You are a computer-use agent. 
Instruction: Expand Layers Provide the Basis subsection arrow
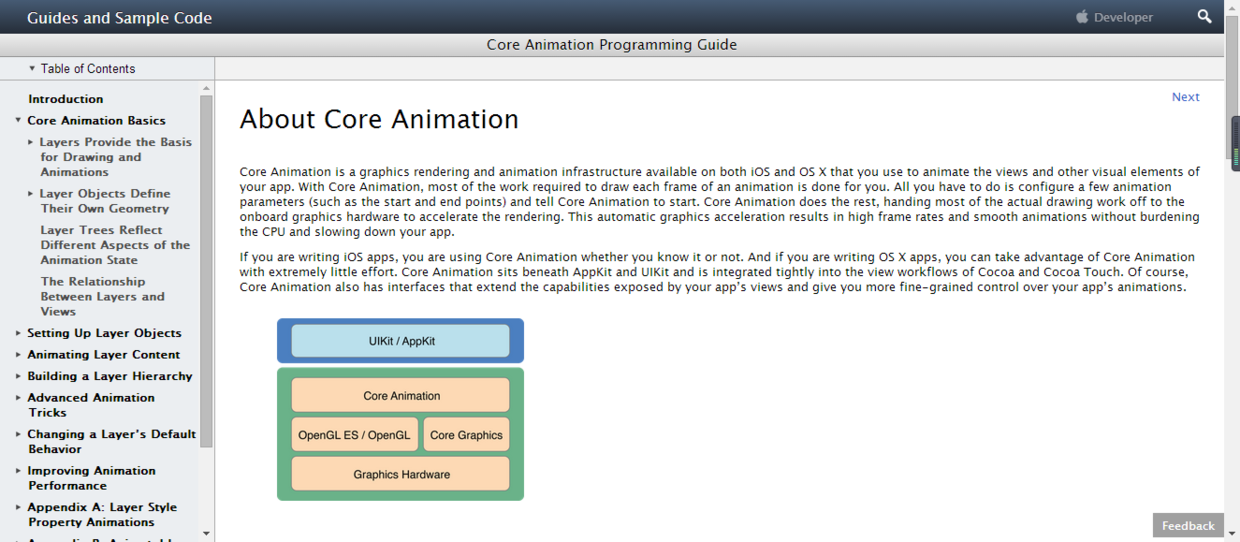point(31,142)
